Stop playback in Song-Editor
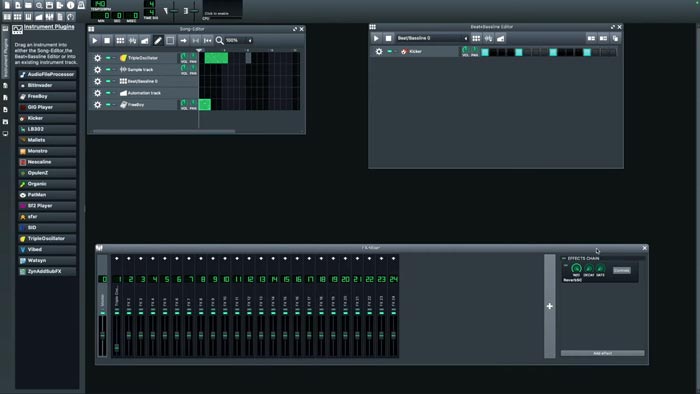 107,41
